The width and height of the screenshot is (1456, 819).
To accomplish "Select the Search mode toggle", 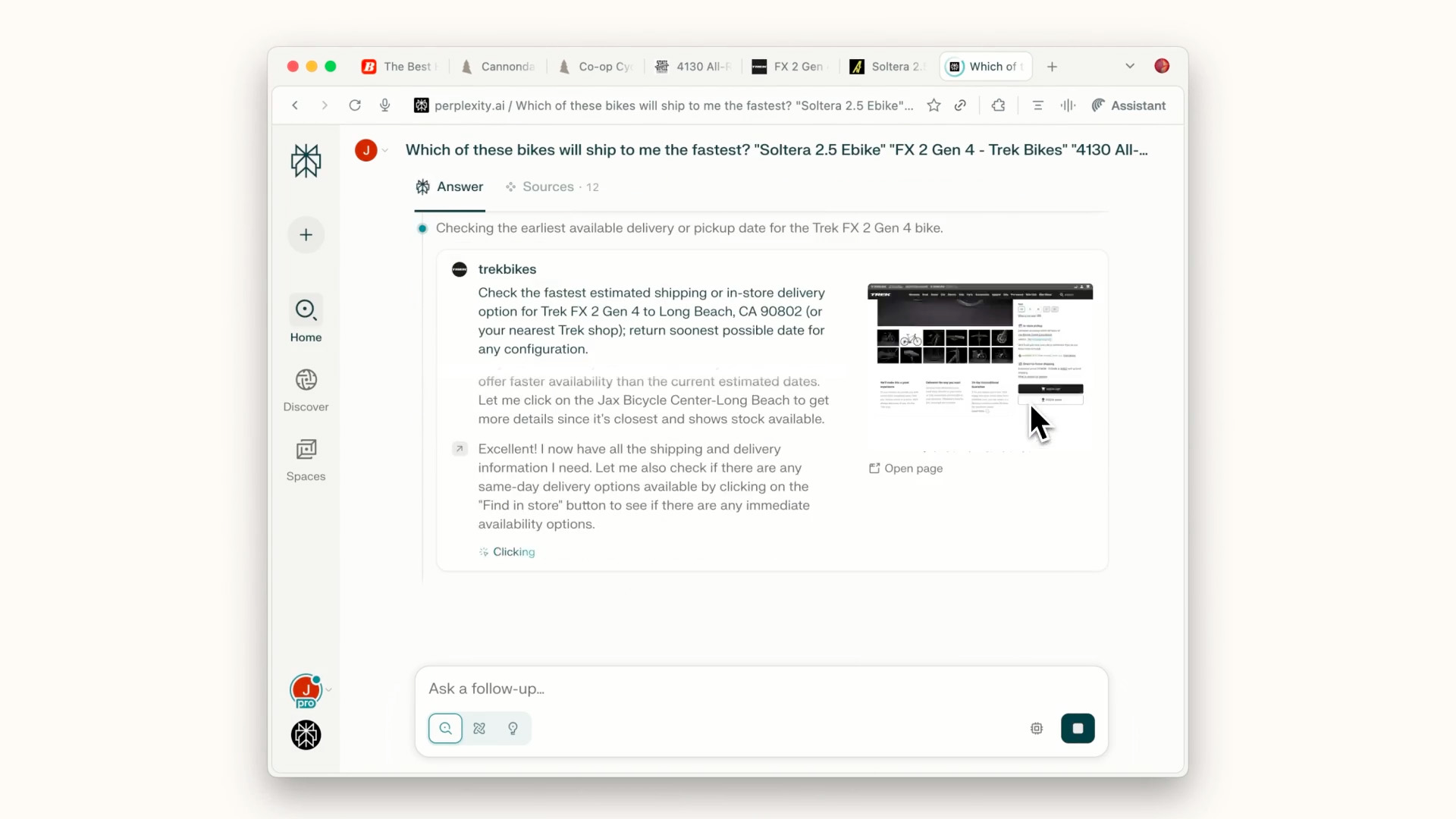I will tap(445, 728).
